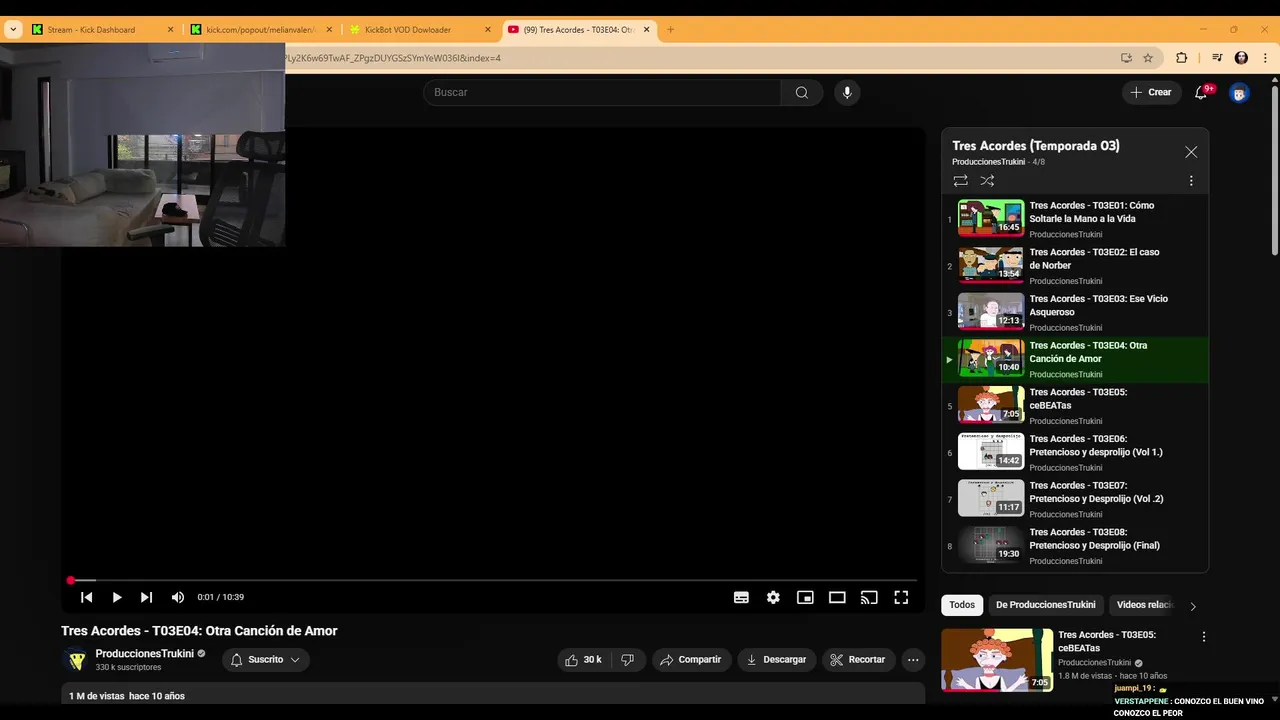Image resolution: width=1280 pixels, height=720 pixels.
Task: Toggle playlist shuffle
Action: click(987, 181)
